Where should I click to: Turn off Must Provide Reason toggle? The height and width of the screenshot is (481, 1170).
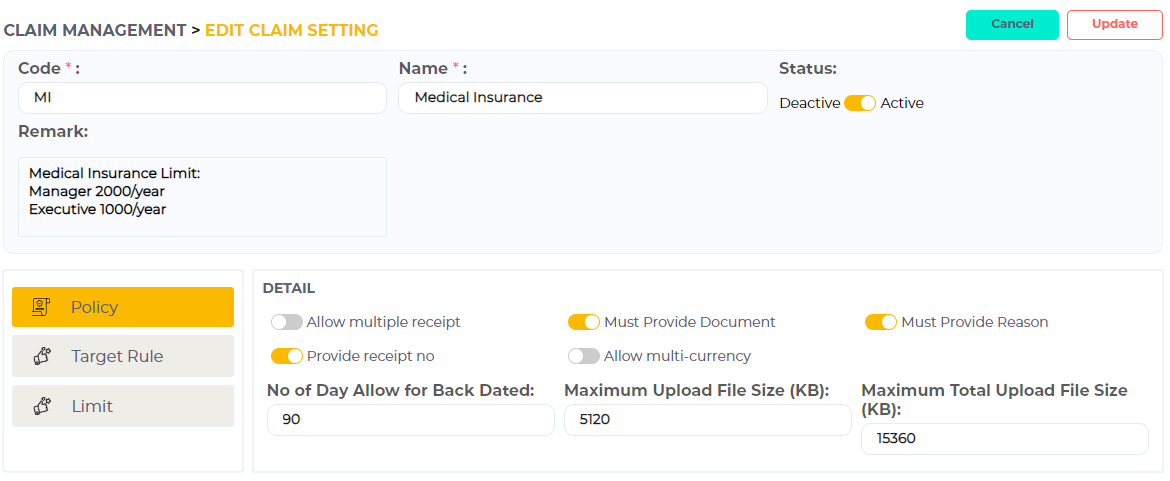click(881, 322)
